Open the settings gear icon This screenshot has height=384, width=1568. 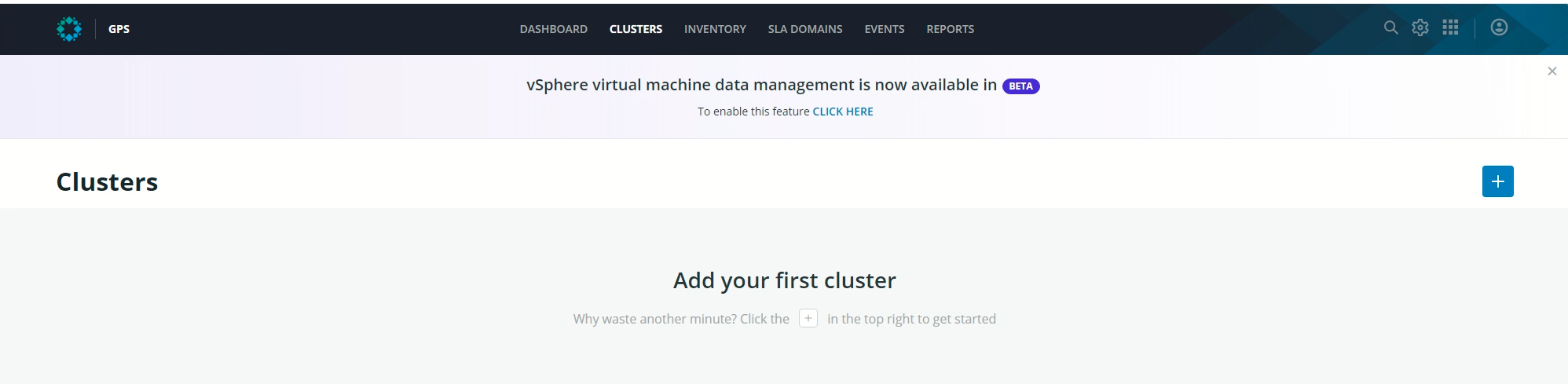click(x=1420, y=27)
